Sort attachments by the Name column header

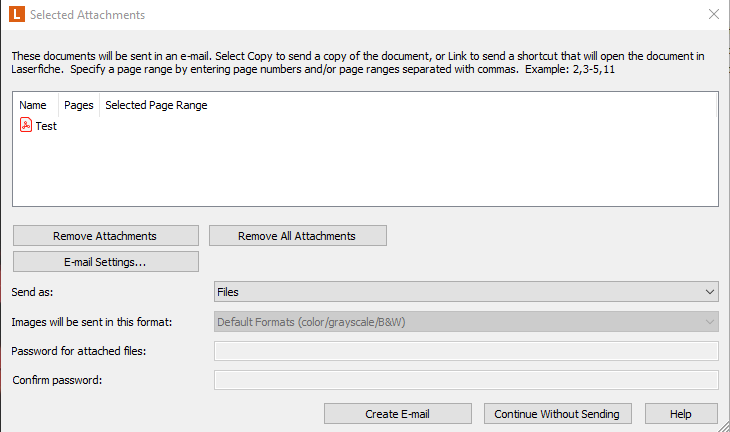coord(33,105)
